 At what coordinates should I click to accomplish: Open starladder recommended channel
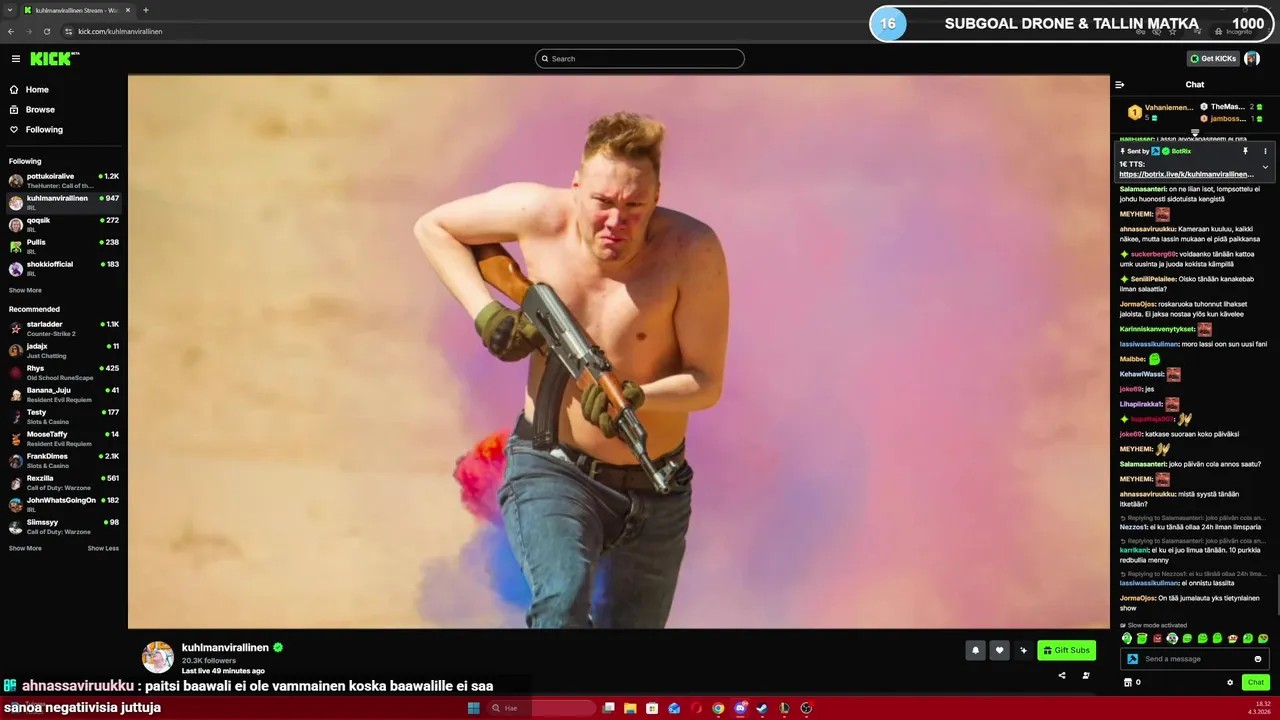coord(64,328)
